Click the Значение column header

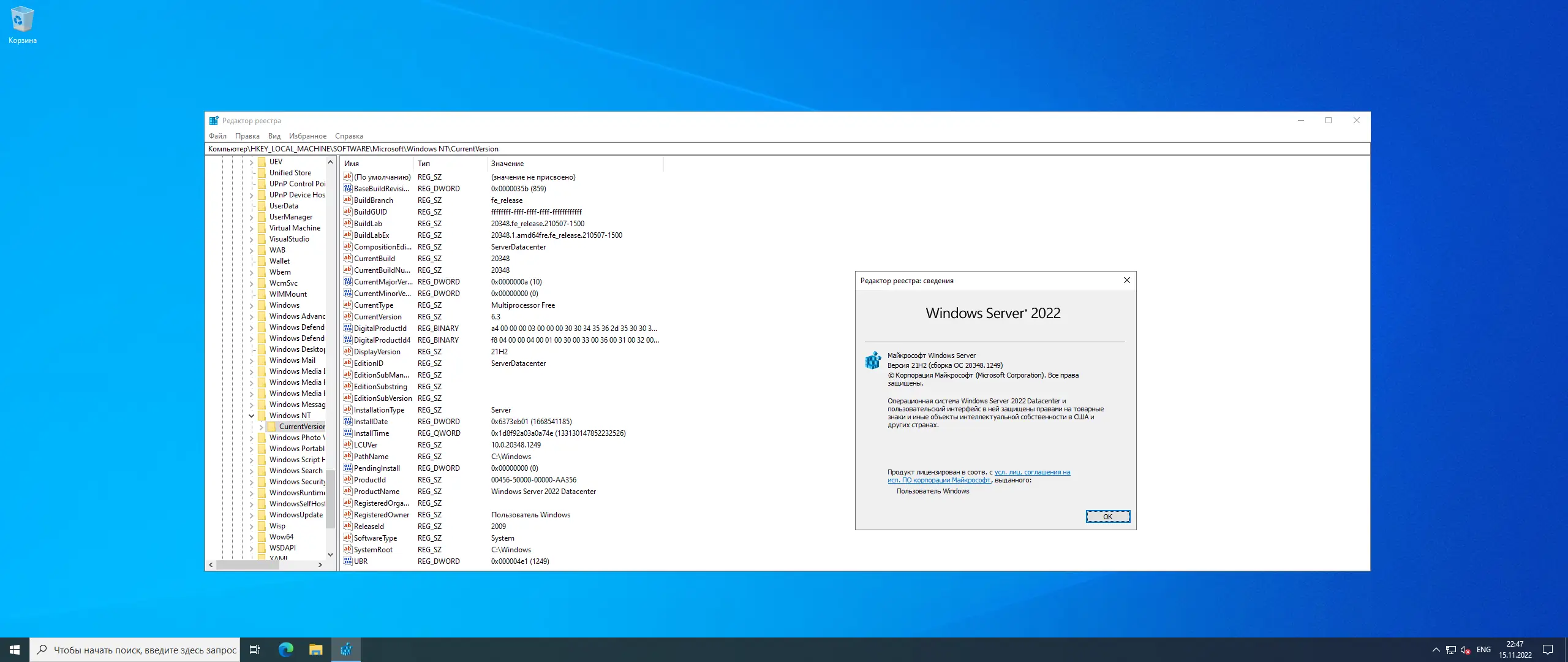click(x=507, y=164)
